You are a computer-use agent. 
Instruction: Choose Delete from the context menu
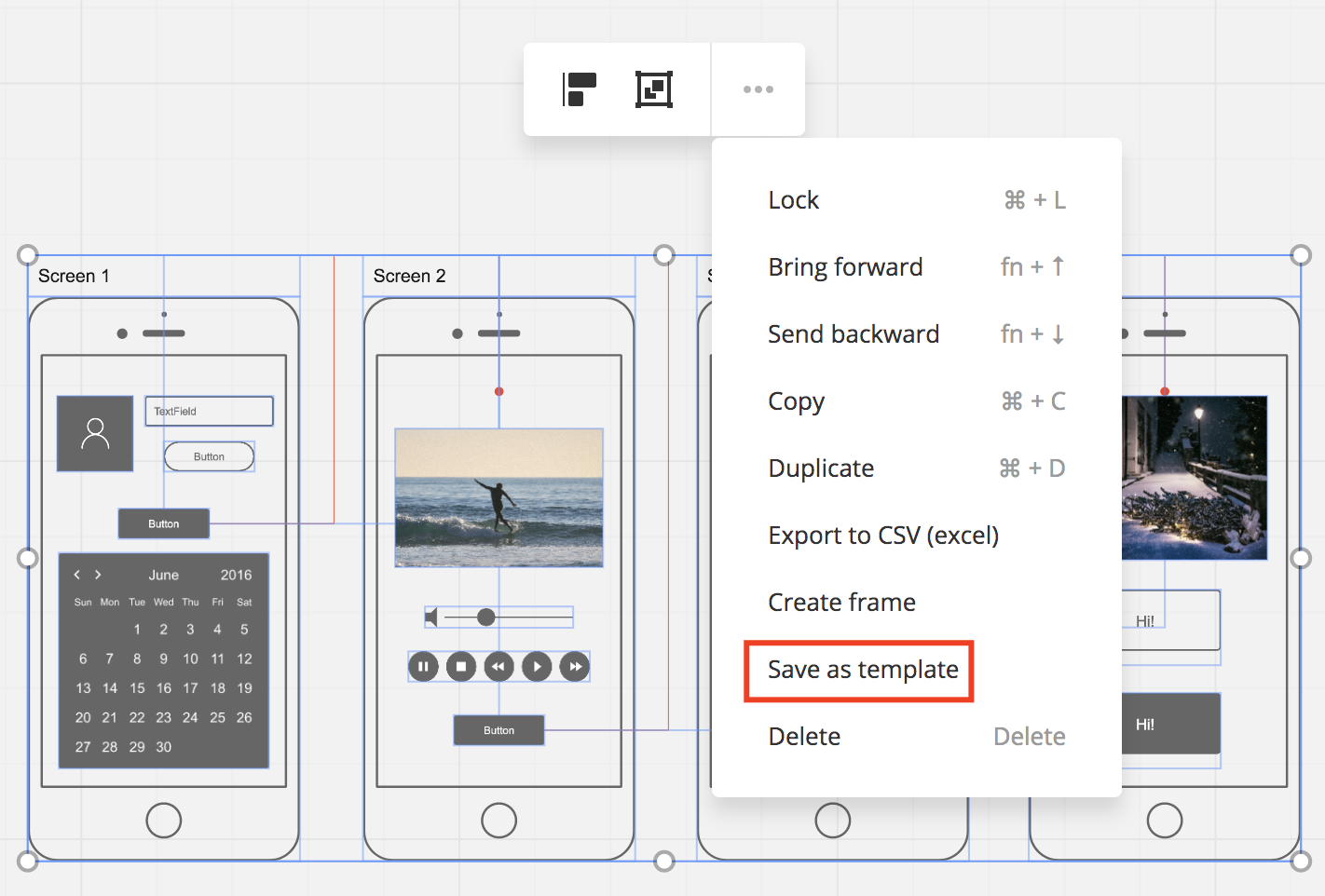point(804,737)
